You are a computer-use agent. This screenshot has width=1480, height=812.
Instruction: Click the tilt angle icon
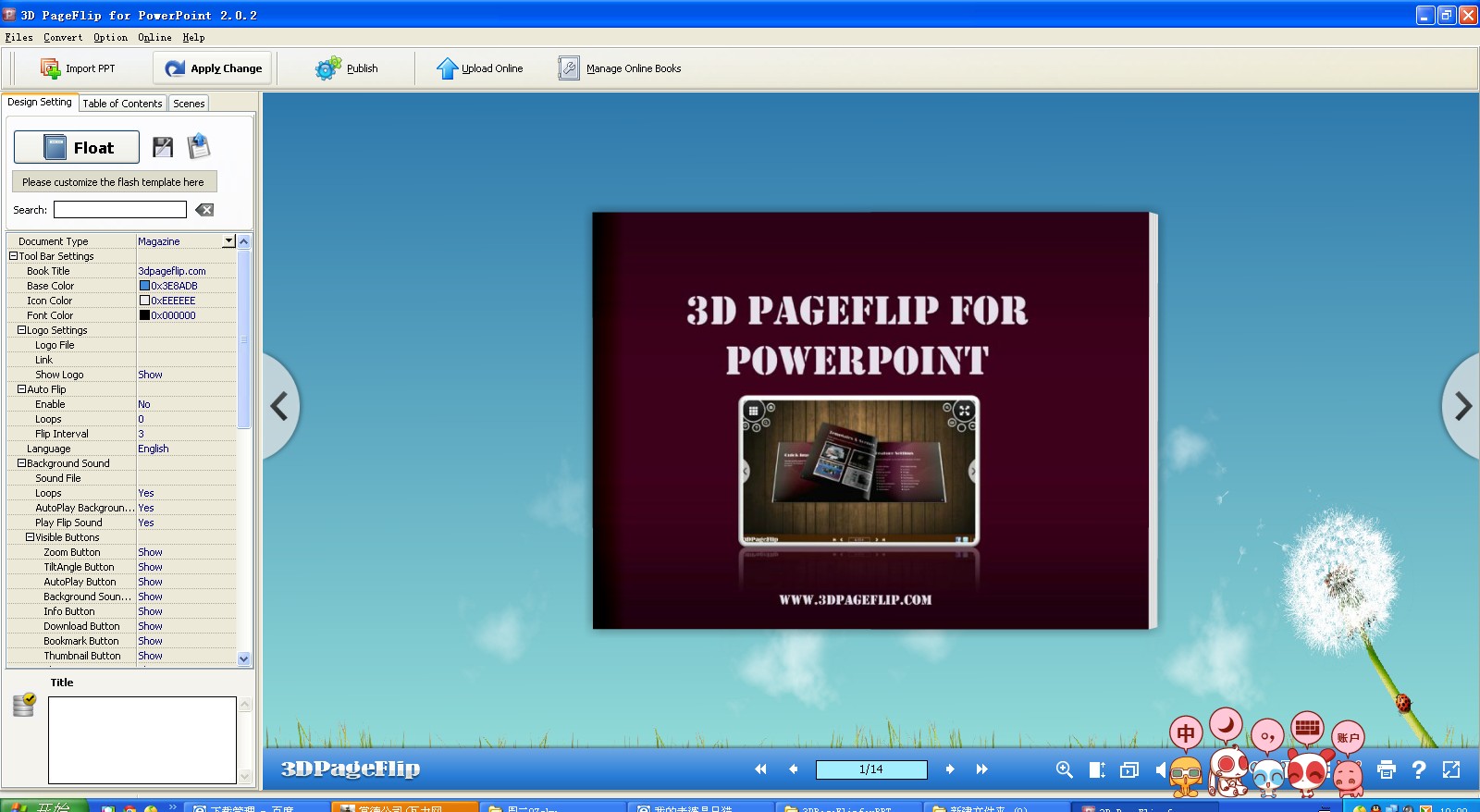tap(1097, 769)
